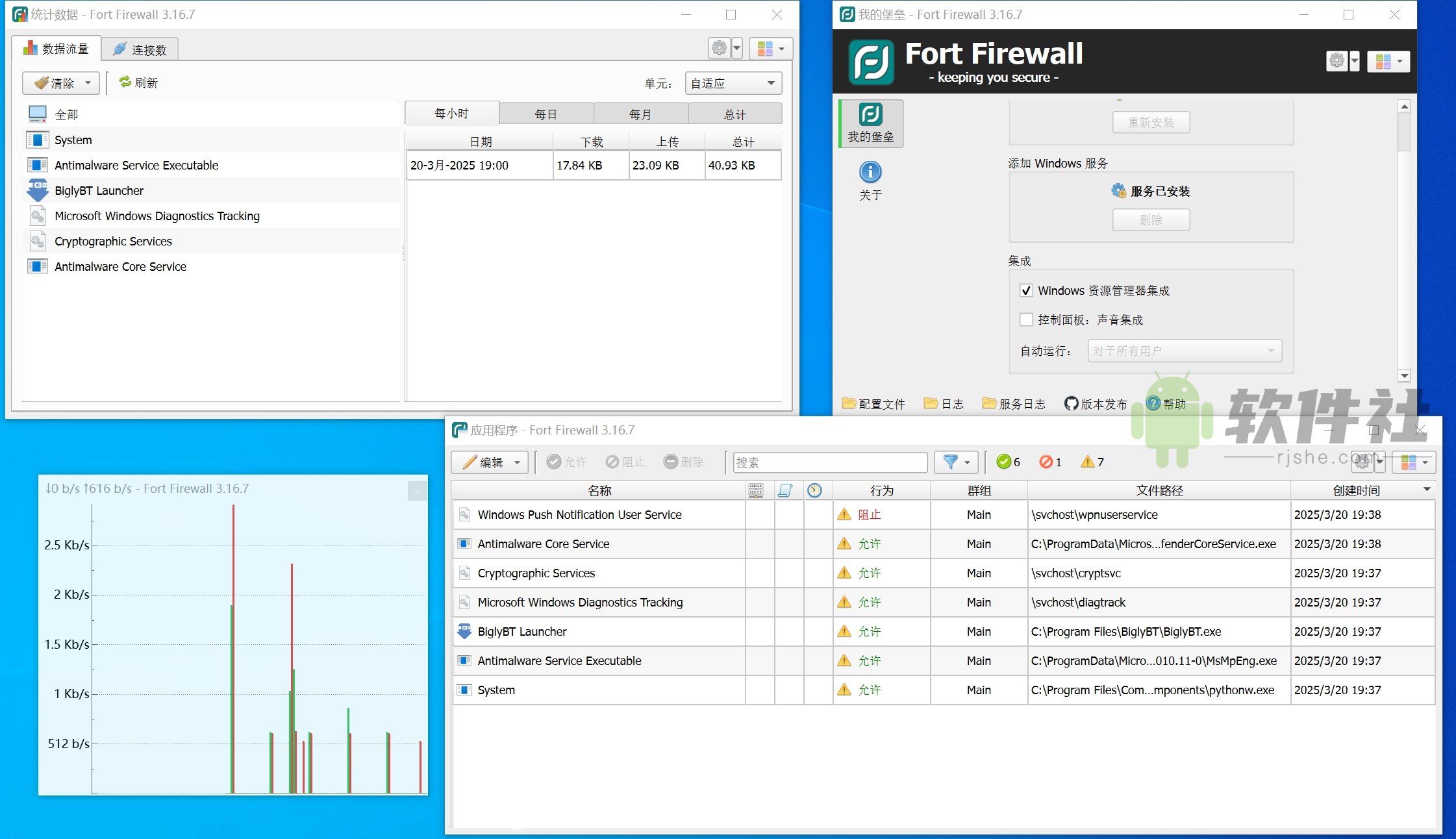Click the 20-3月-2025 19:00 date cell
1456x839 pixels.
[x=479, y=165]
